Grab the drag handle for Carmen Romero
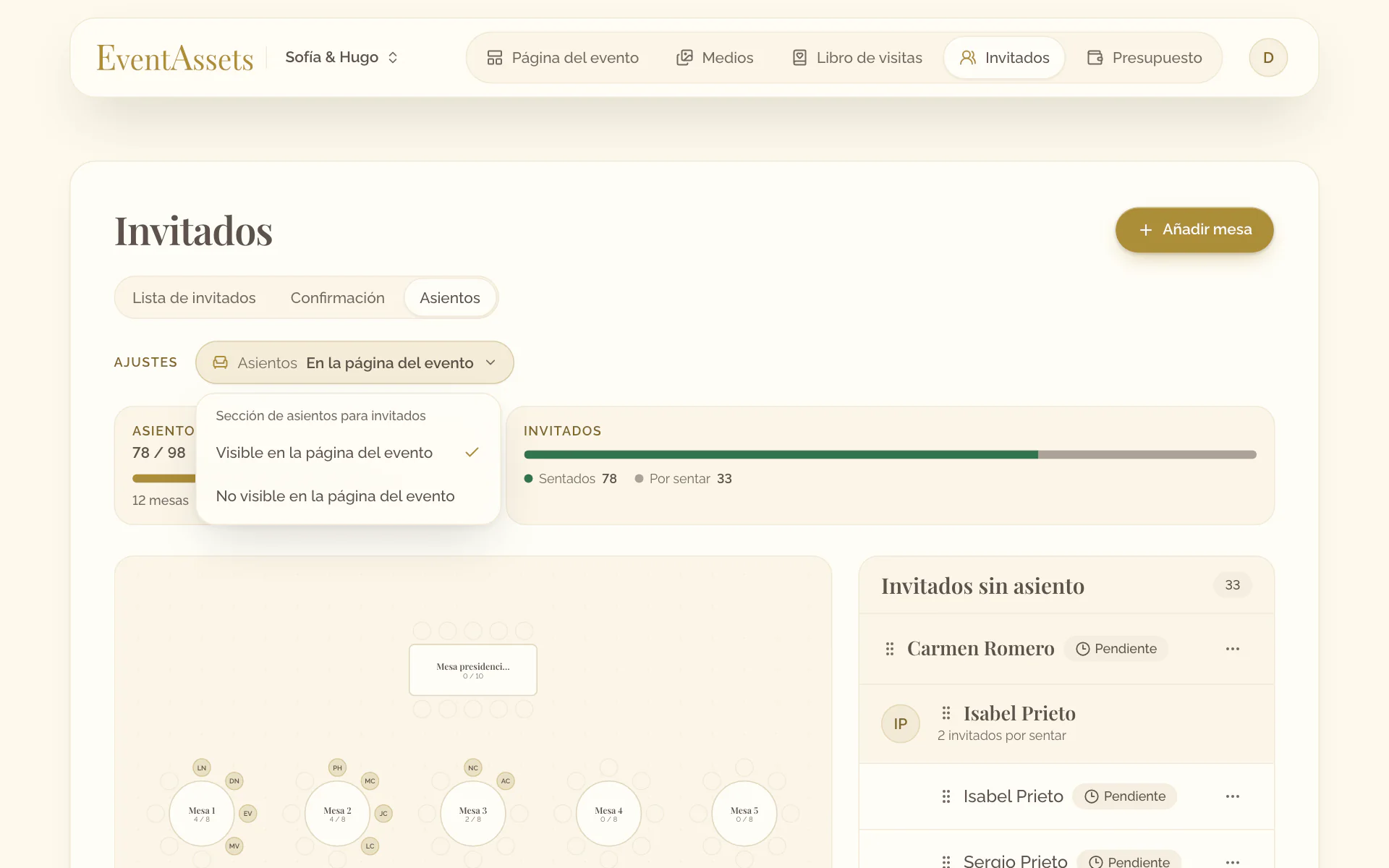Image resolution: width=1389 pixels, height=868 pixels. [890, 649]
